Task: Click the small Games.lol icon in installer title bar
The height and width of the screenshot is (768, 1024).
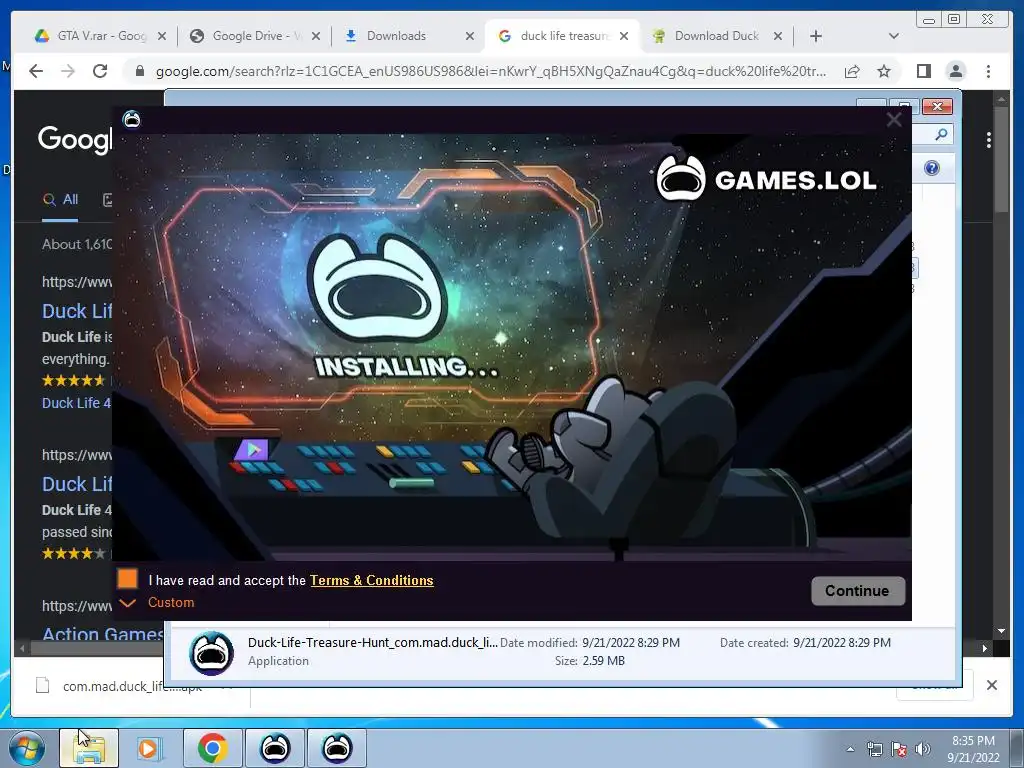Action: pyautogui.click(x=131, y=120)
